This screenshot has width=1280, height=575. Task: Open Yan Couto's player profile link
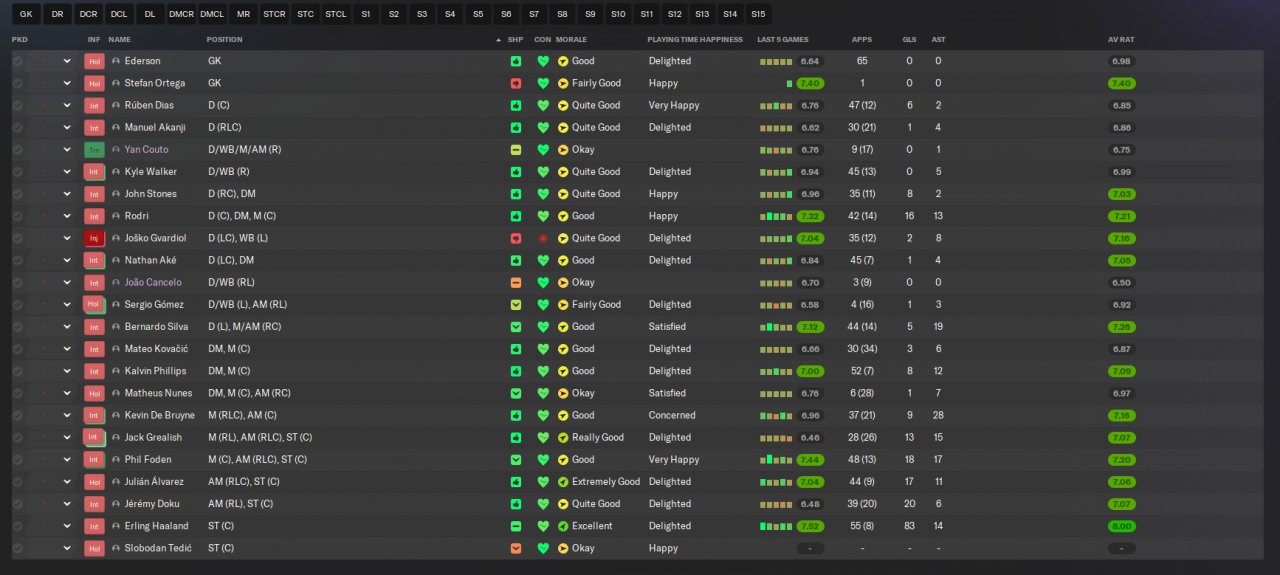click(x=146, y=150)
